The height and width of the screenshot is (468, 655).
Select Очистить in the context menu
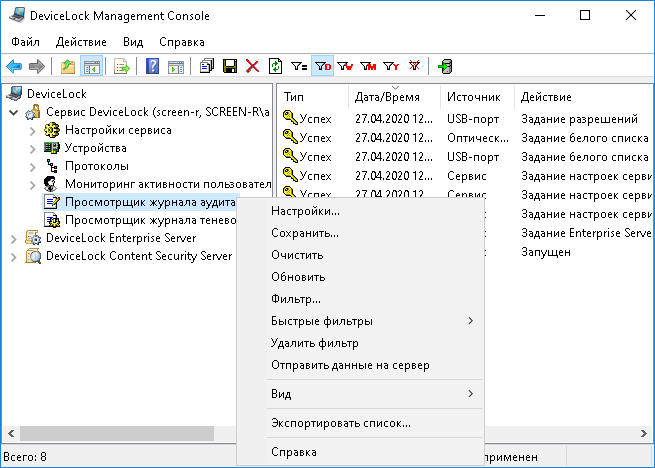tap(297, 255)
